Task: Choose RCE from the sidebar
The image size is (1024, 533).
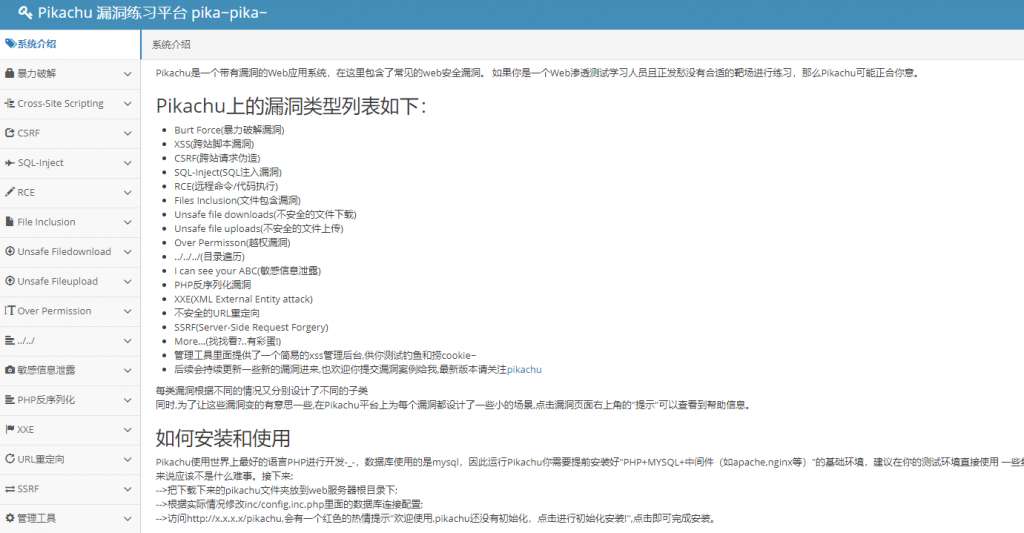Action: tap(70, 192)
